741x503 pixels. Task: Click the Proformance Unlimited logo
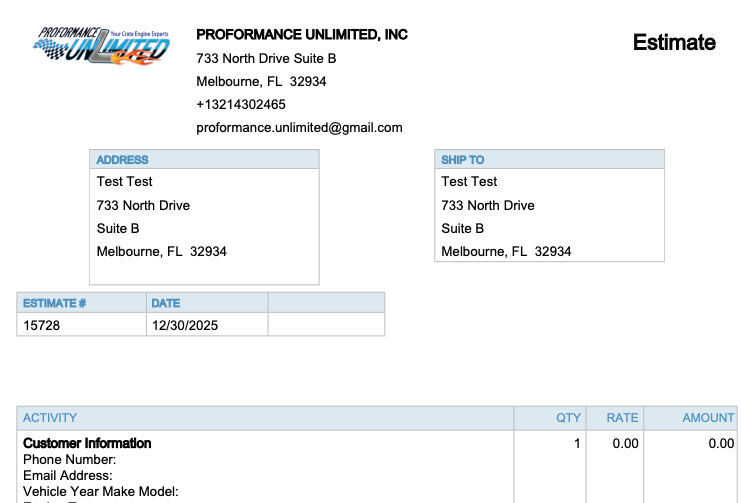point(103,47)
